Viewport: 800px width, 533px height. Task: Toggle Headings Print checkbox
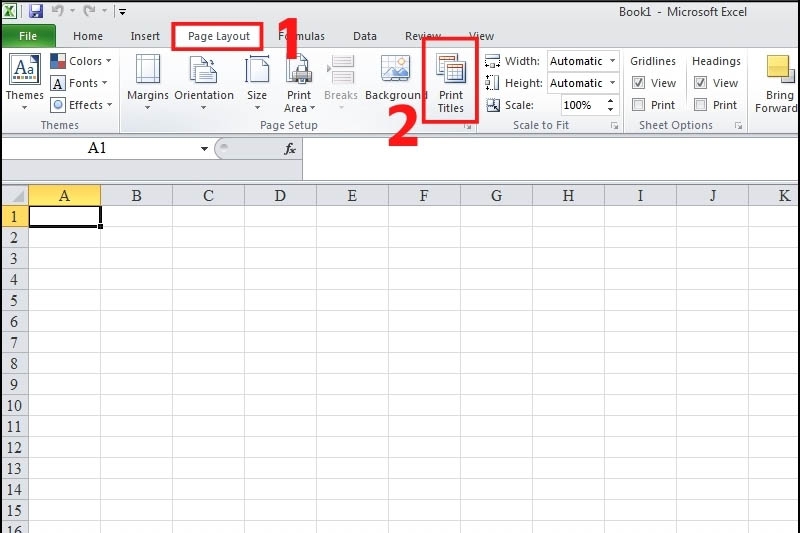[x=701, y=105]
